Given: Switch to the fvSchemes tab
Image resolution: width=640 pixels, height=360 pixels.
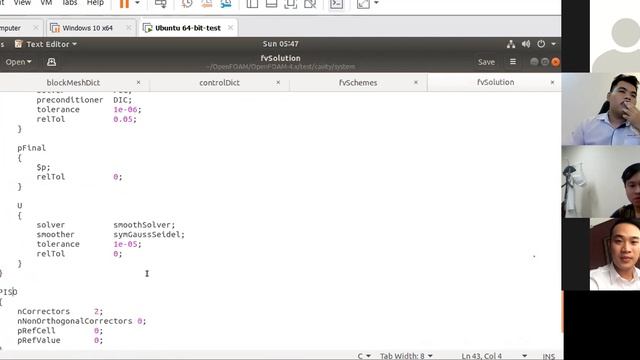Looking at the screenshot, I should (358, 82).
